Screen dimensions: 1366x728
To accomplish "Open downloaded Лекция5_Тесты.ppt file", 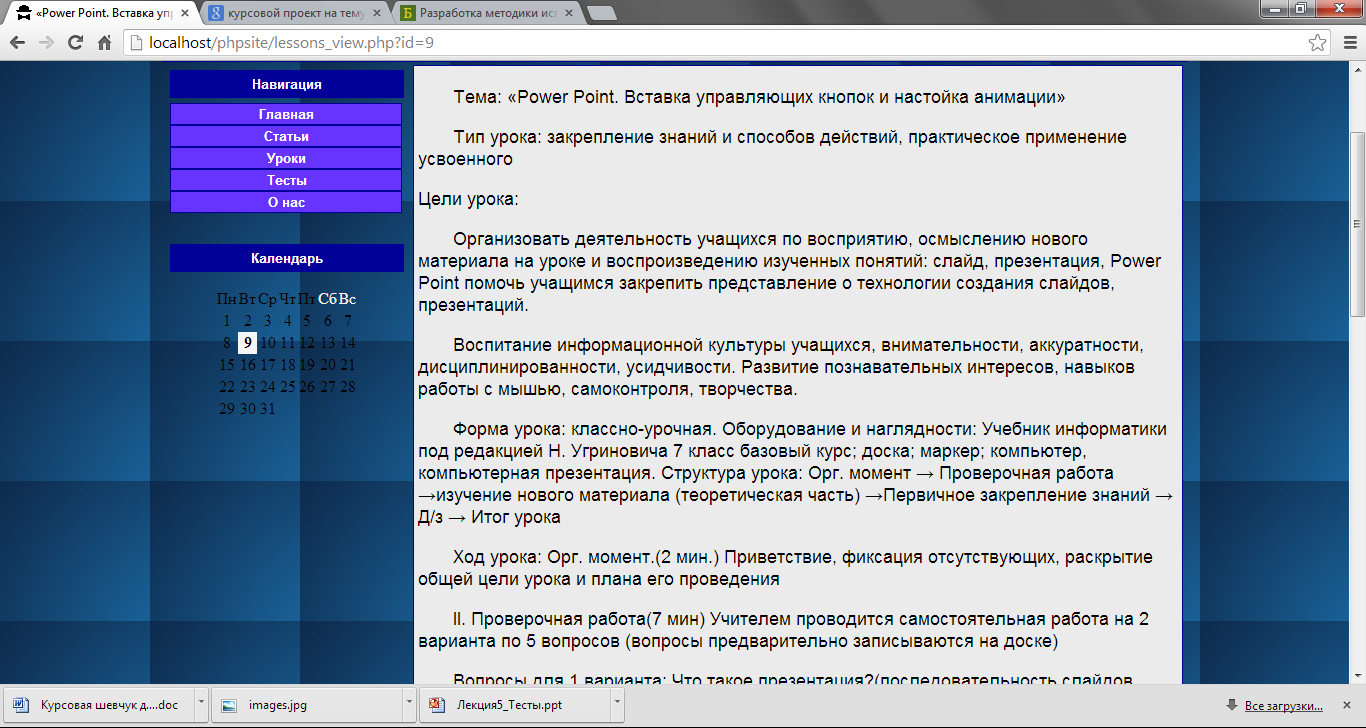I will (x=513, y=705).
